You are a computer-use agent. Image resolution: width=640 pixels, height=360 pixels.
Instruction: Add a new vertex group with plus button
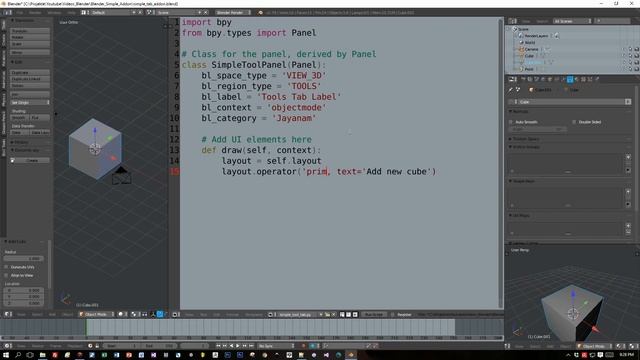point(628,157)
